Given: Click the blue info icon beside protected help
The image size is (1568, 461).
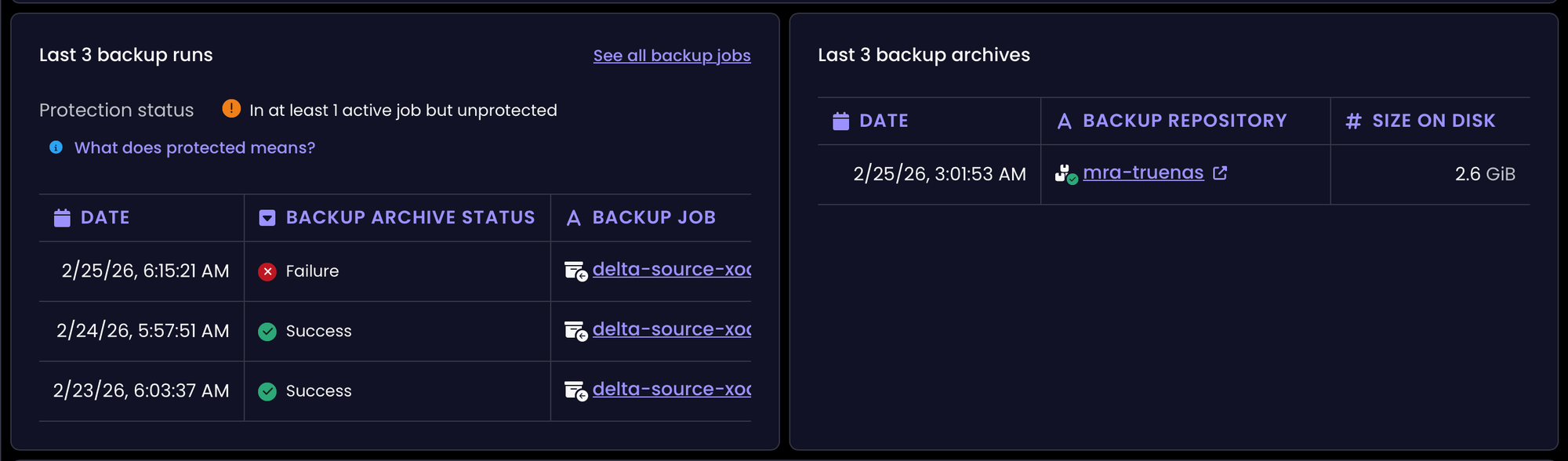Looking at the screenshot, I should pos(56,147).
